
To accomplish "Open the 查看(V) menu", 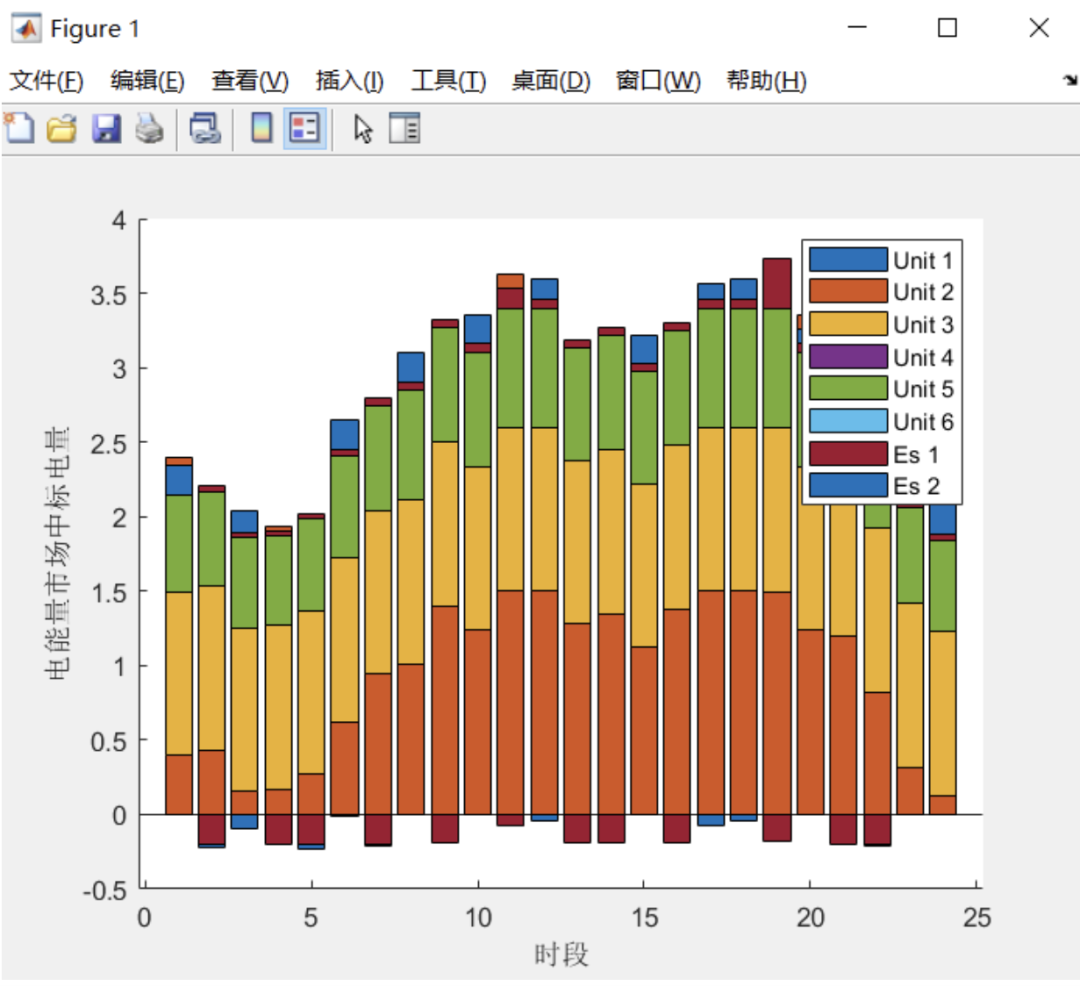I will point(250,81).
